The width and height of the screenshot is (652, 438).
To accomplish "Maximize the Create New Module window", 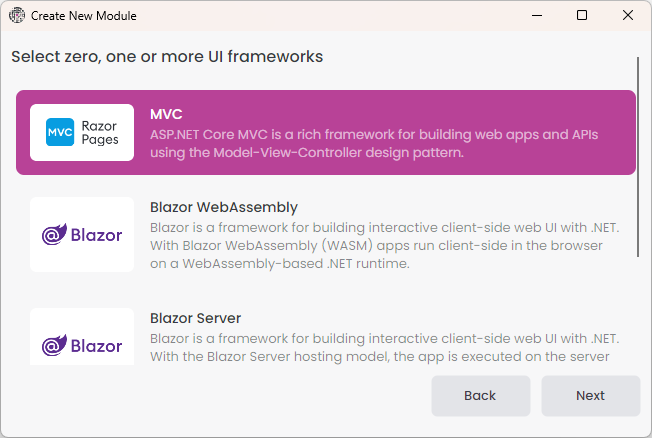I will coord(582,16).
